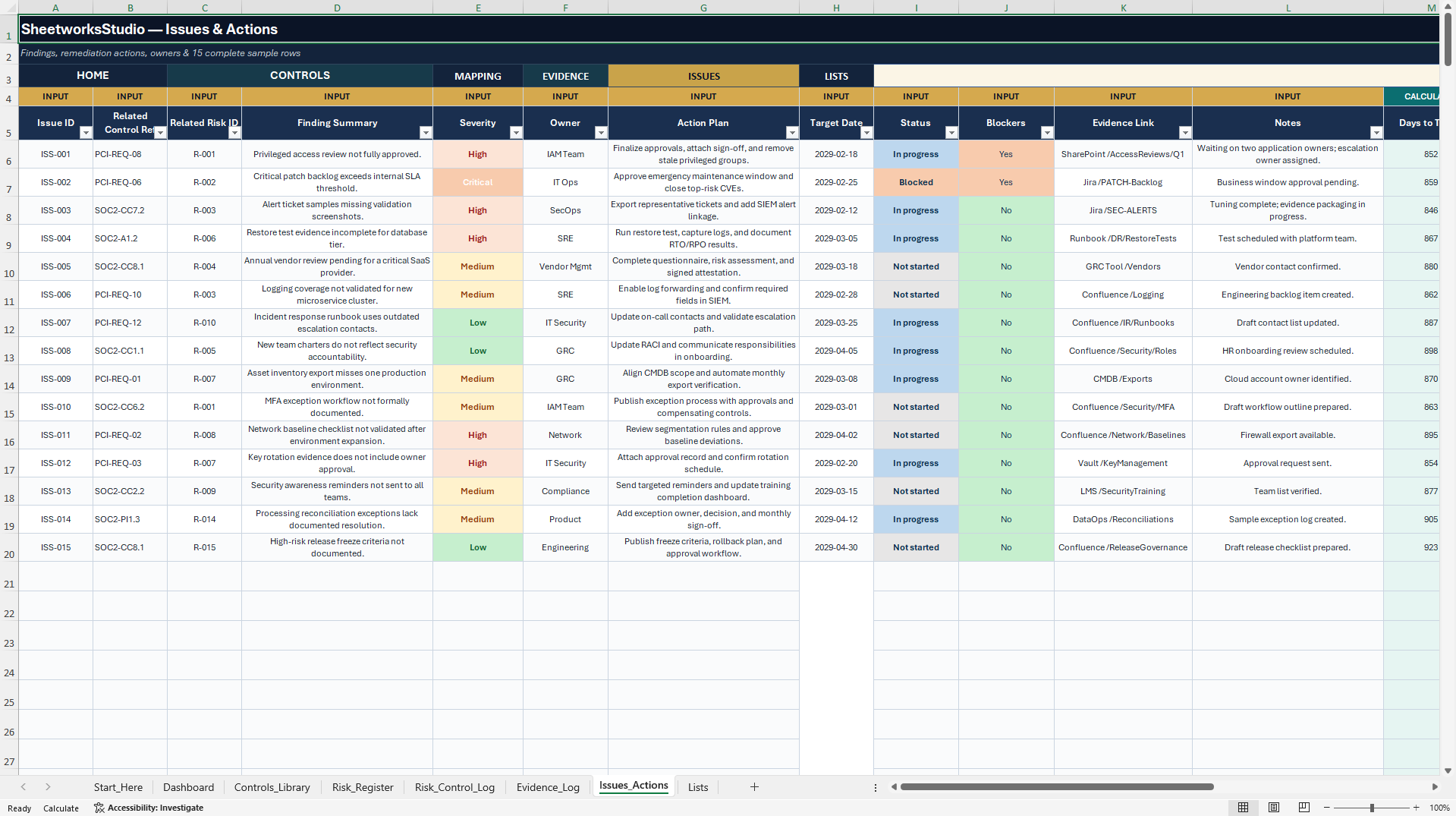Select the Critical severity cell for ISS-002
The height and width of the screenshot is (816, 1456).
[478, 182]
